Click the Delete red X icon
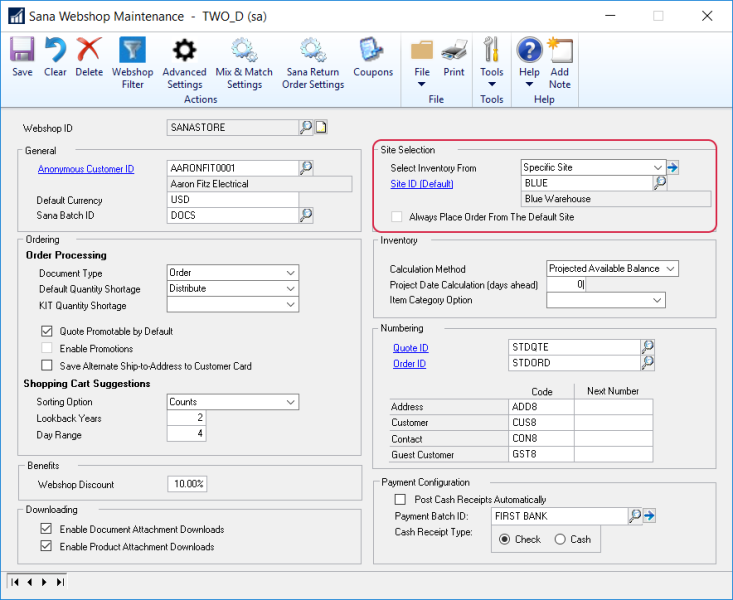Viewport: 733px width, 600px height. point(89,50)
